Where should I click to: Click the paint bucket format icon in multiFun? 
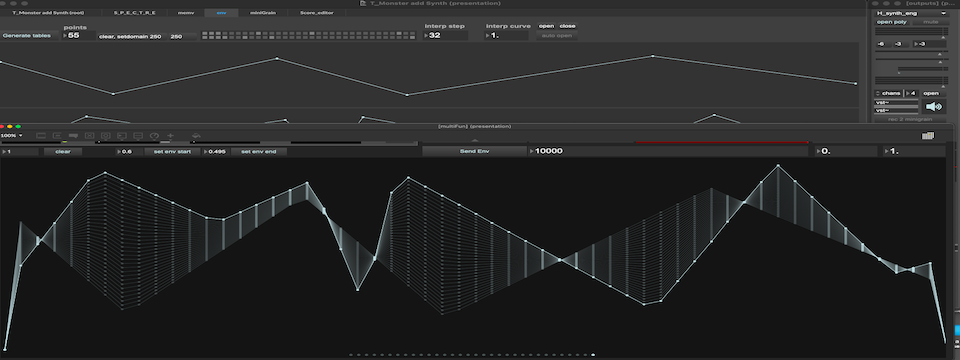[197, 136]
